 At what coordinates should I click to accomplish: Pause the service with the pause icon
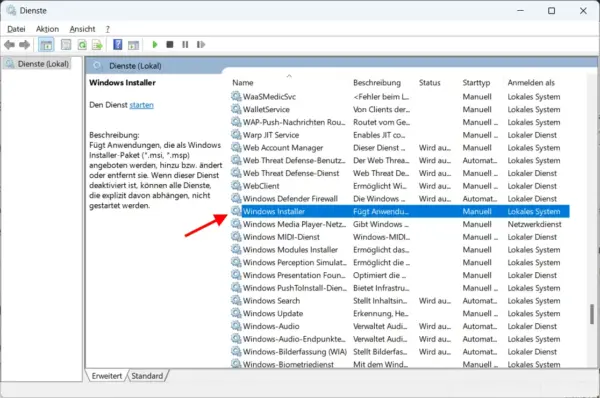pos(185,45)
